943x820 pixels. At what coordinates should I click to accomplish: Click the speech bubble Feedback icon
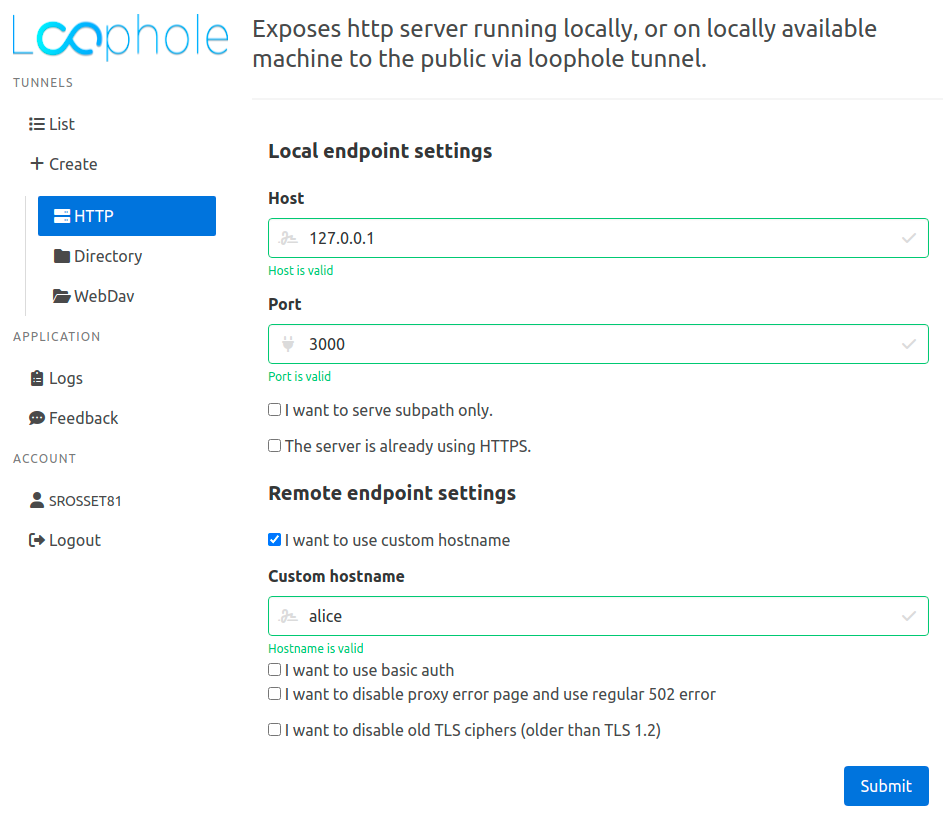click(x=37, y=418)
